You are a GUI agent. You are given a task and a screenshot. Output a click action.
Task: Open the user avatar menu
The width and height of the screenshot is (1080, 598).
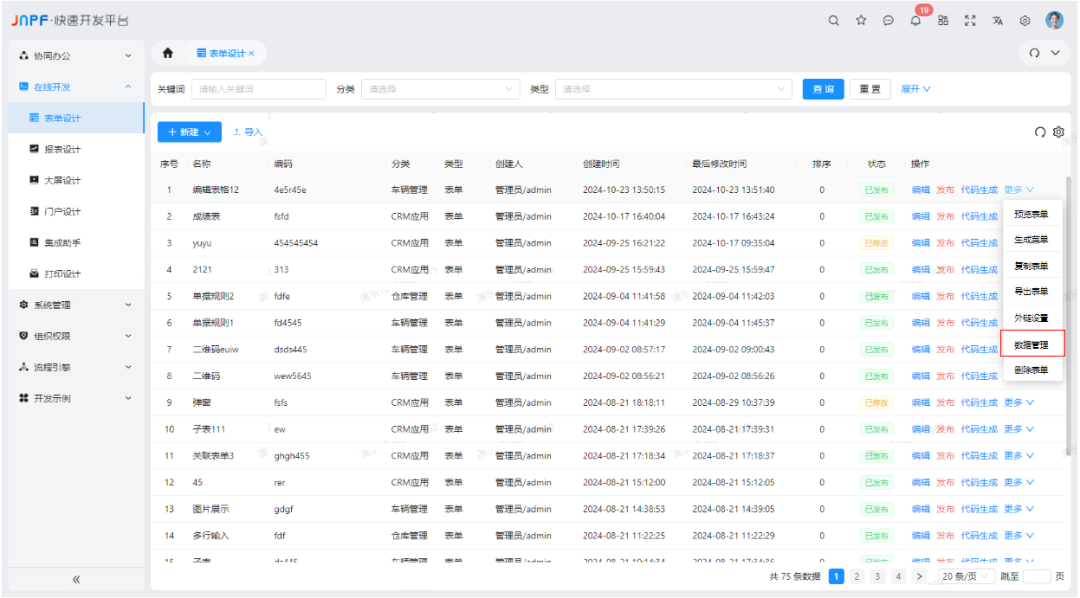(1055, 20)
